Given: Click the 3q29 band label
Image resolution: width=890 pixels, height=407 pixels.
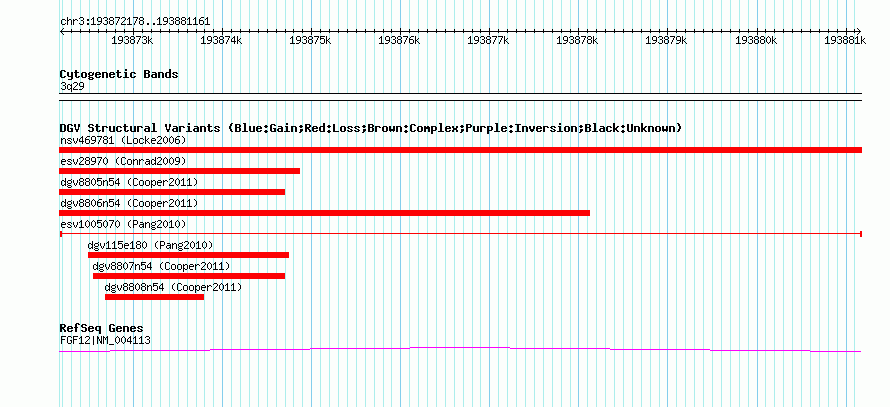Looking at the screenshot, I should coord(71,87).
